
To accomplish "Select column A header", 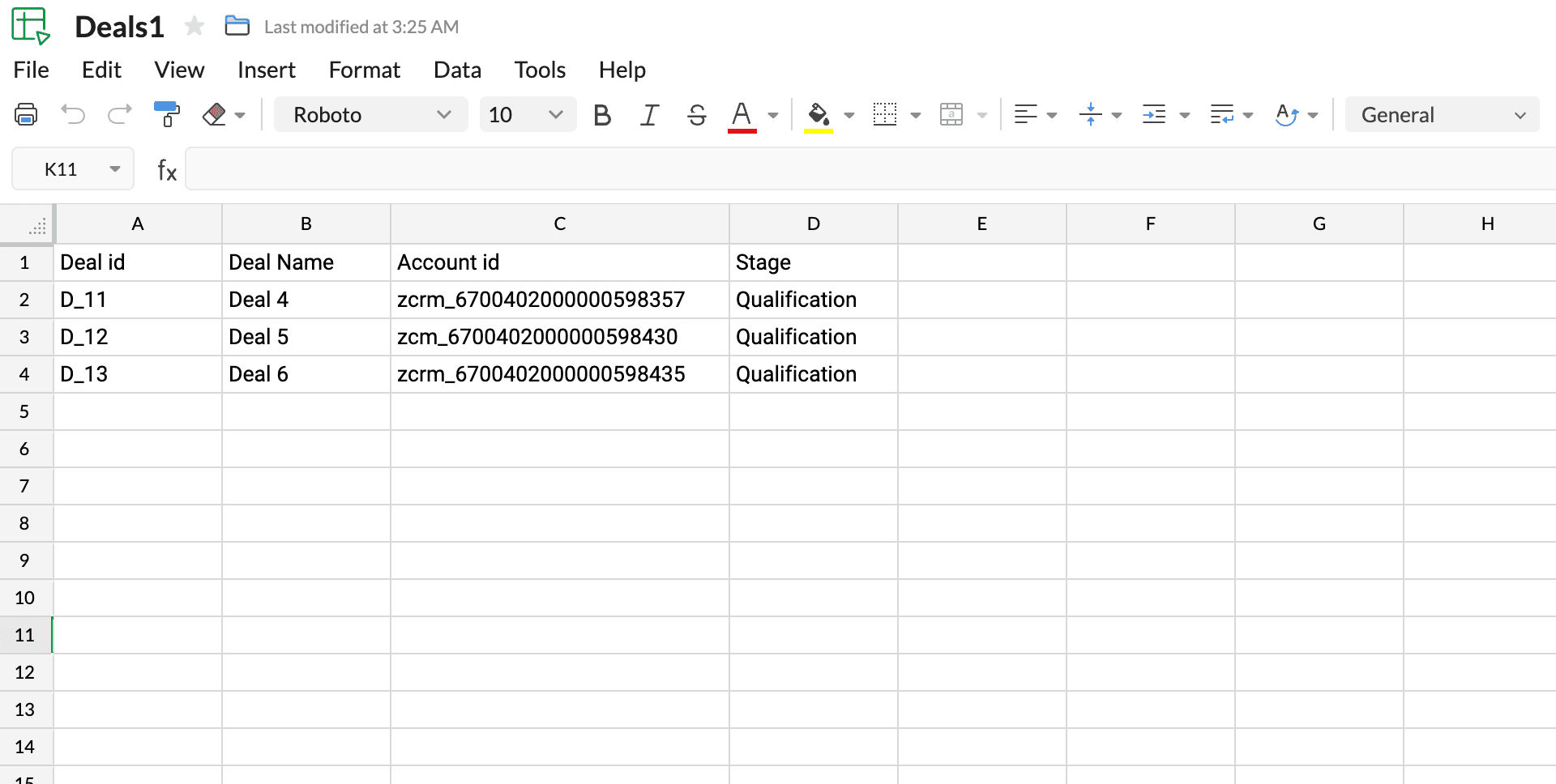I will pos(138,224).
